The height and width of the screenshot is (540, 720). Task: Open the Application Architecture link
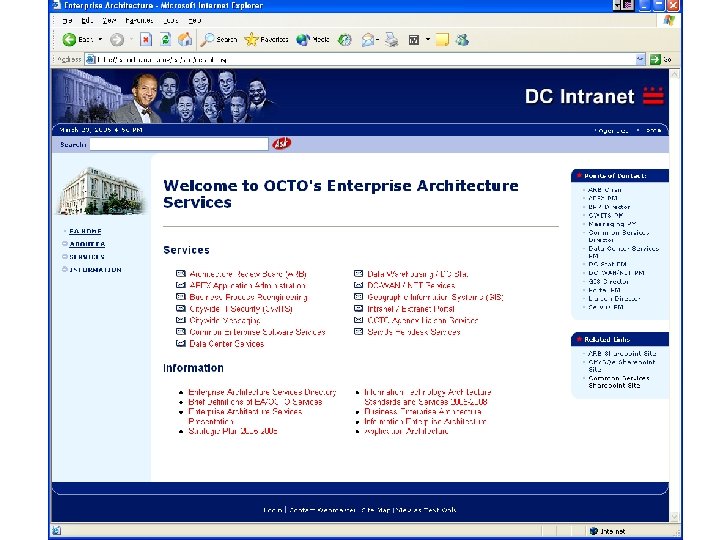click(406, 431)
